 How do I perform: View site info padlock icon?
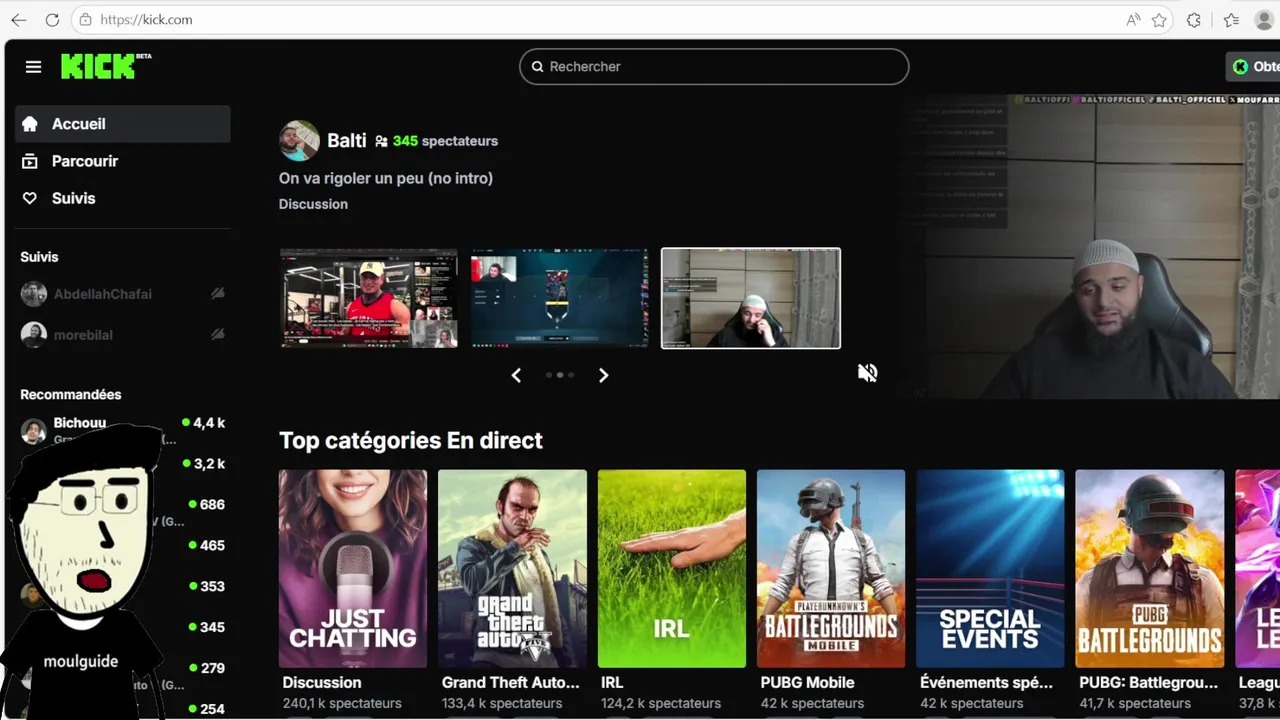pos(86,20)
